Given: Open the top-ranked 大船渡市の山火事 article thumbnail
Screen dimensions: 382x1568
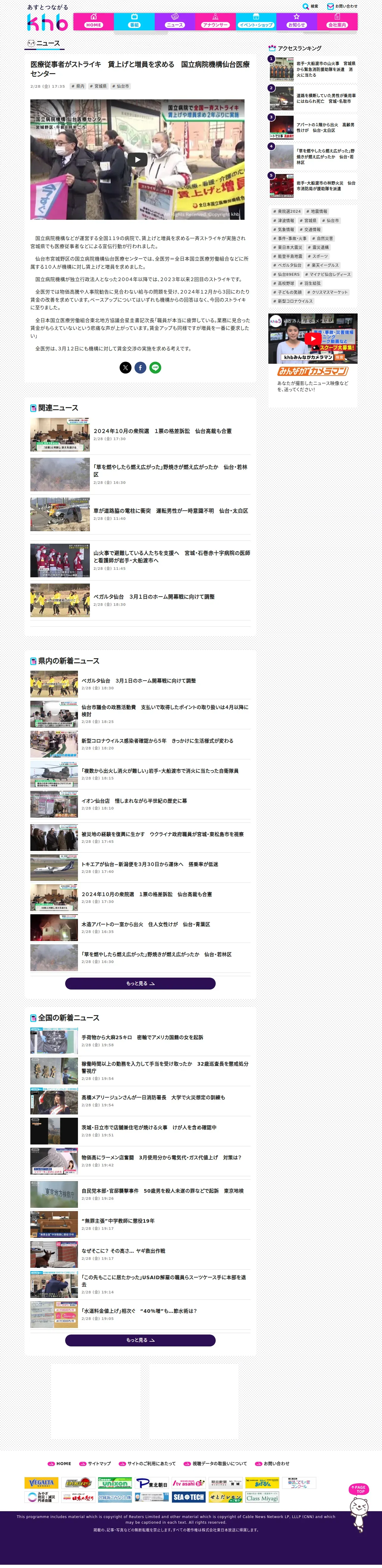Looking at the screenshot, I should pyautogui.click(x=281, y=69).
